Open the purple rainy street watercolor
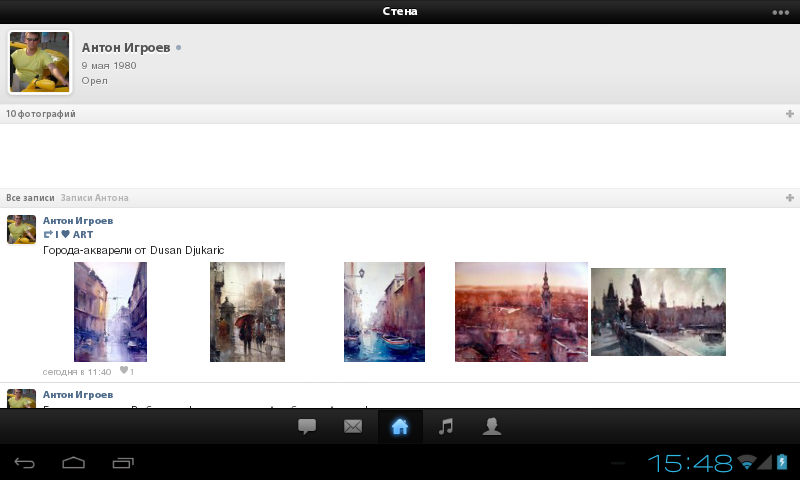Screen dimensions: 800x480 pyautogui.click(x=110, y=312)
